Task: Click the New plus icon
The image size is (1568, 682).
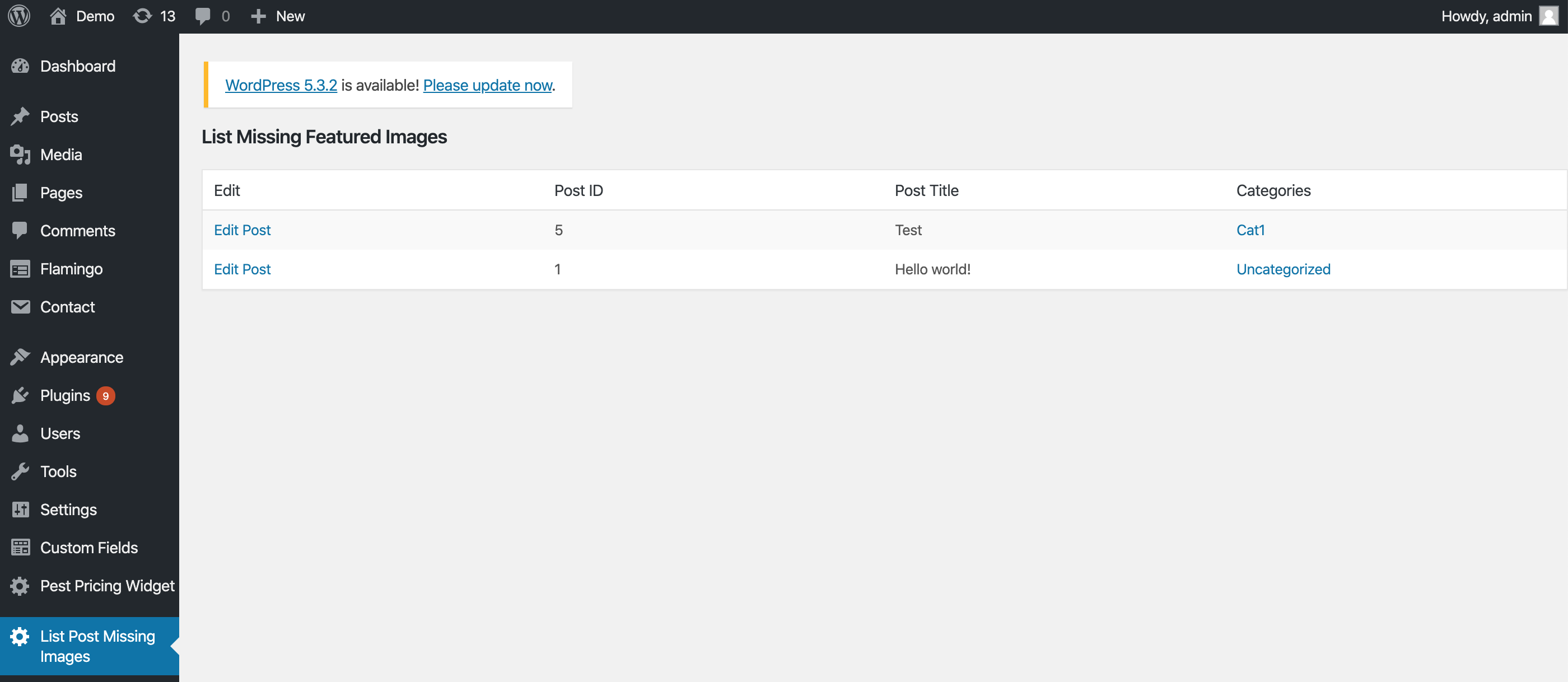Action: 258,16
